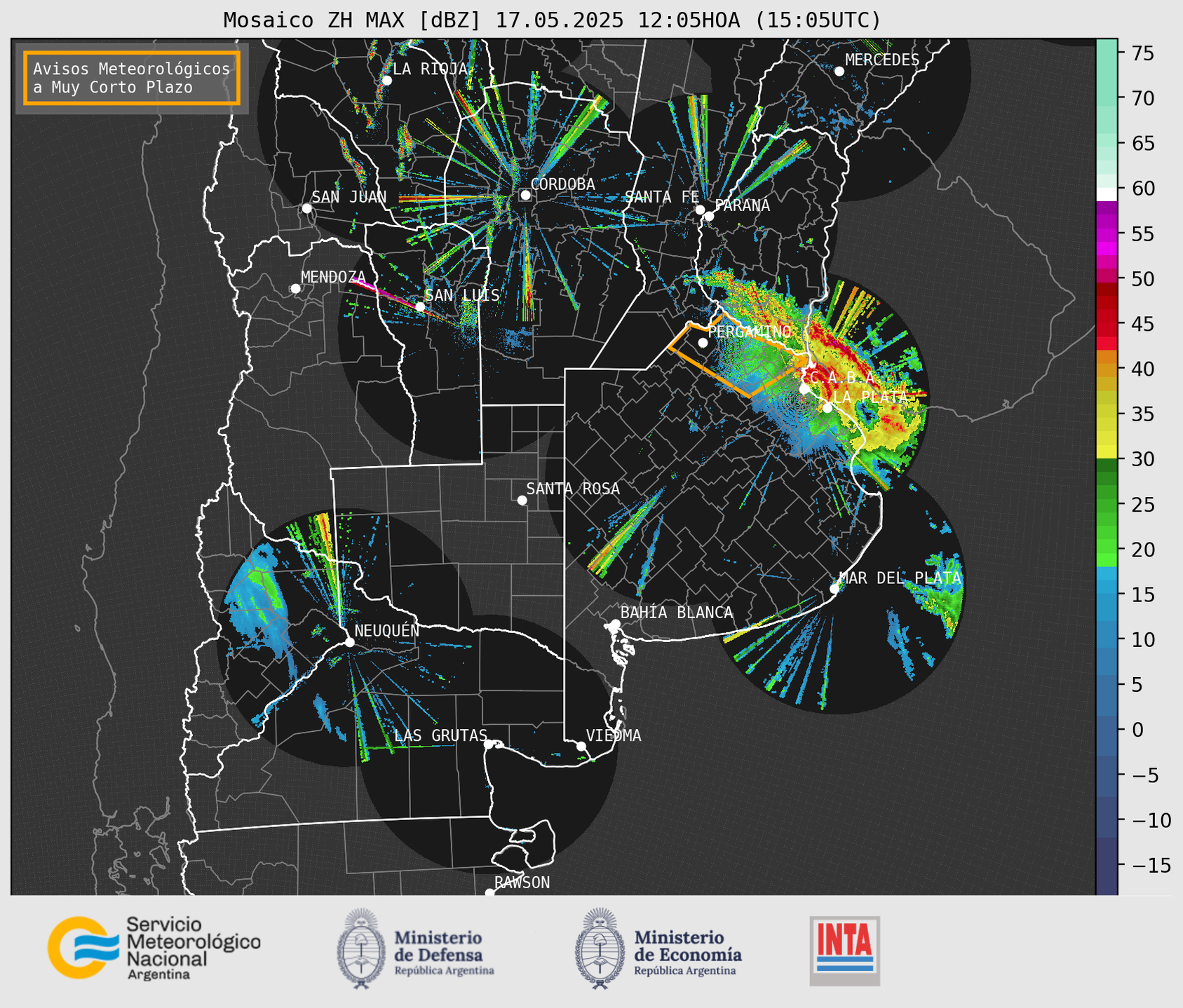Viewport: 1183px width, 1008px height.
Task: Select the SAN JUAN city marker
Action: 306,208
